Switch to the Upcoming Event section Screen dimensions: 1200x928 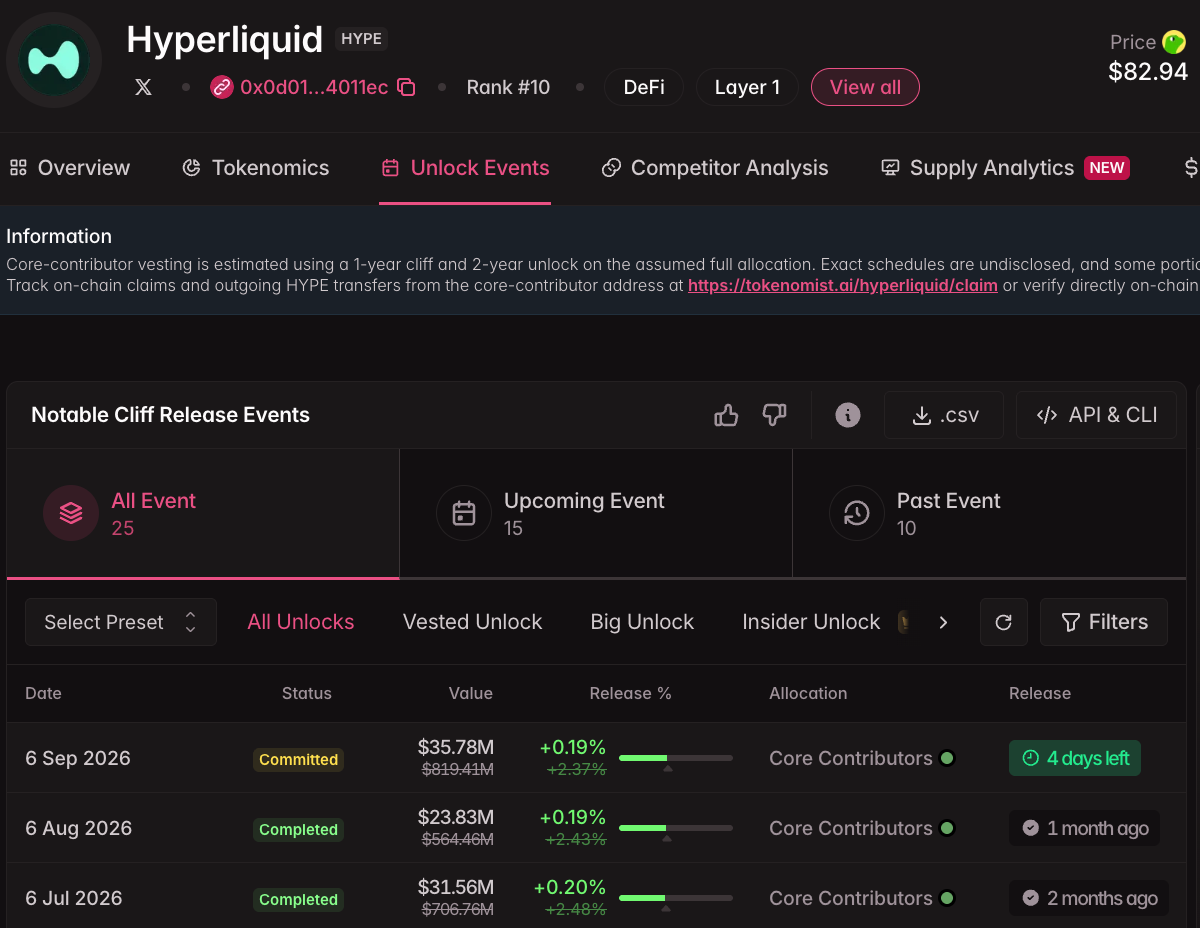pos(596,513)
